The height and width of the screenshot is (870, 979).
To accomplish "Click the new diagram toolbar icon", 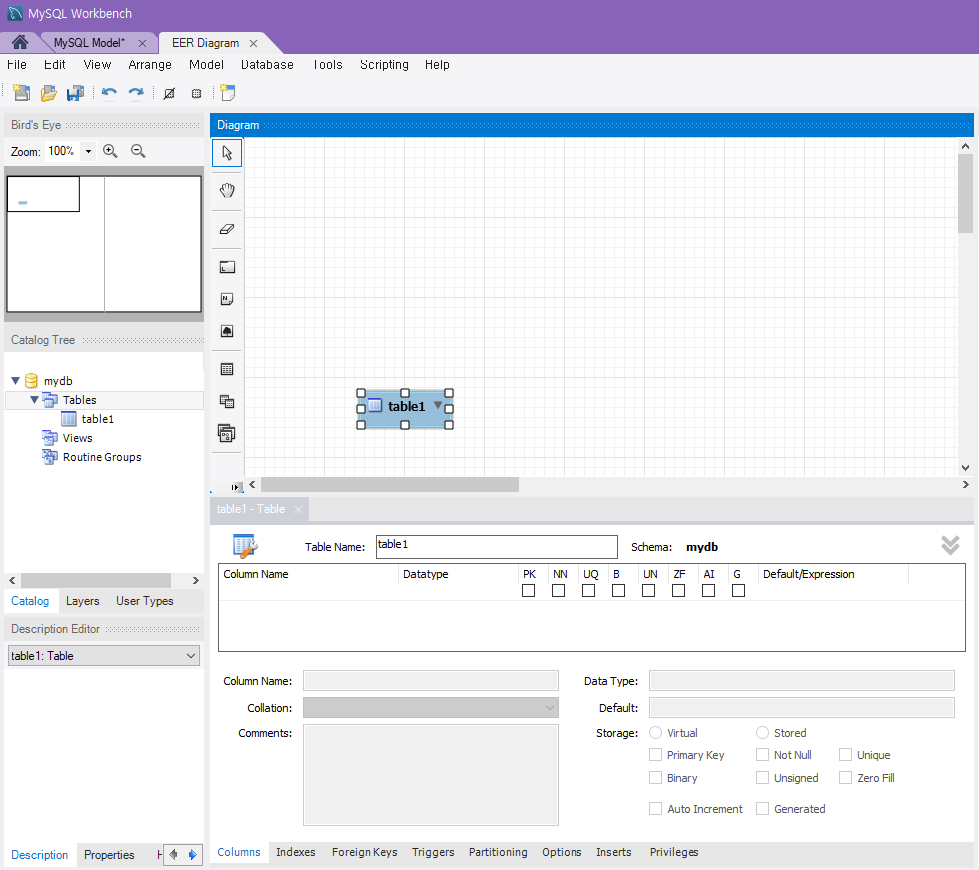I will point(227,93).
